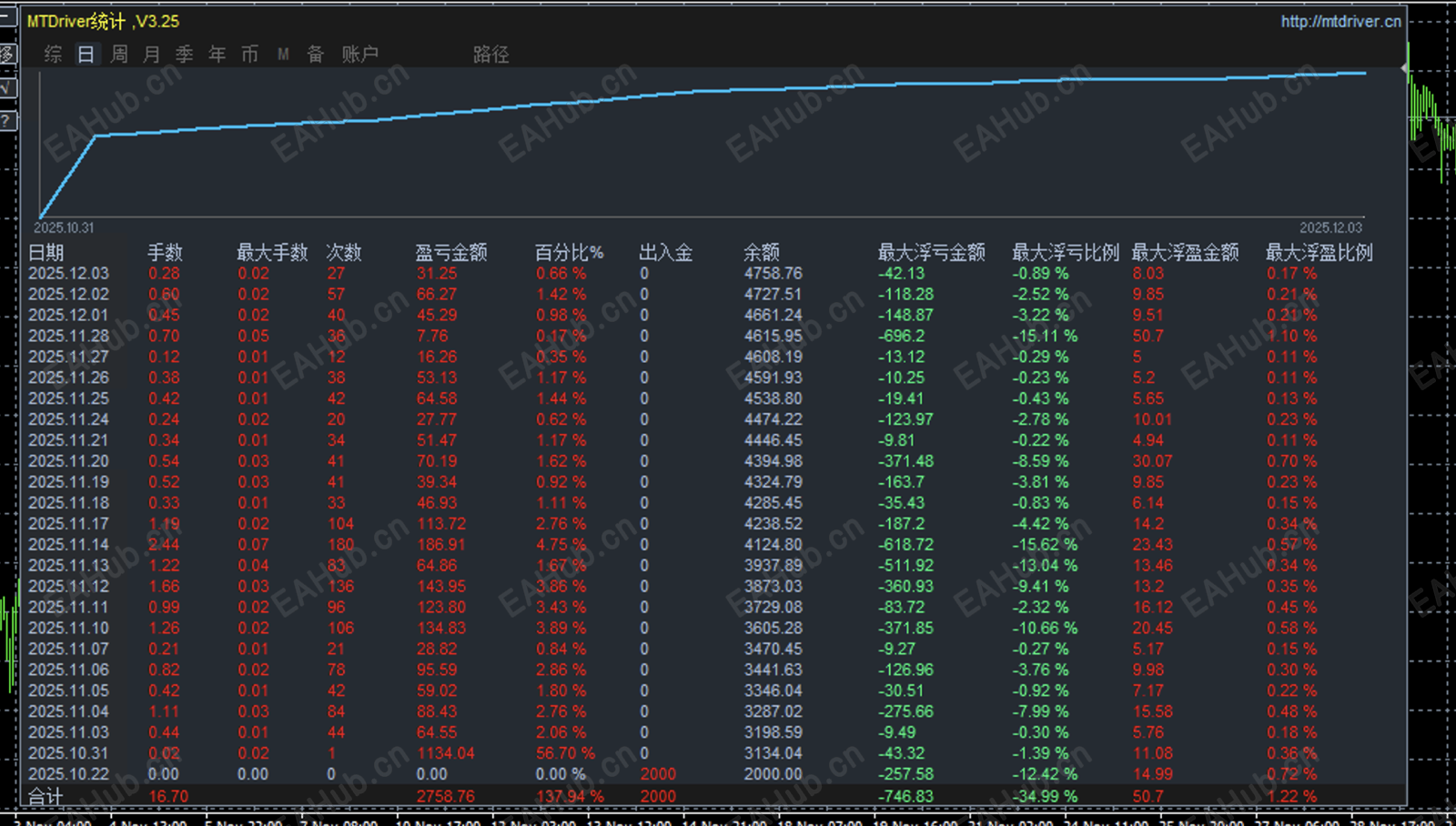Open the http://mtdriver.cn link
This screenshot has height=826, width=1456.
tap(1340, 21)
